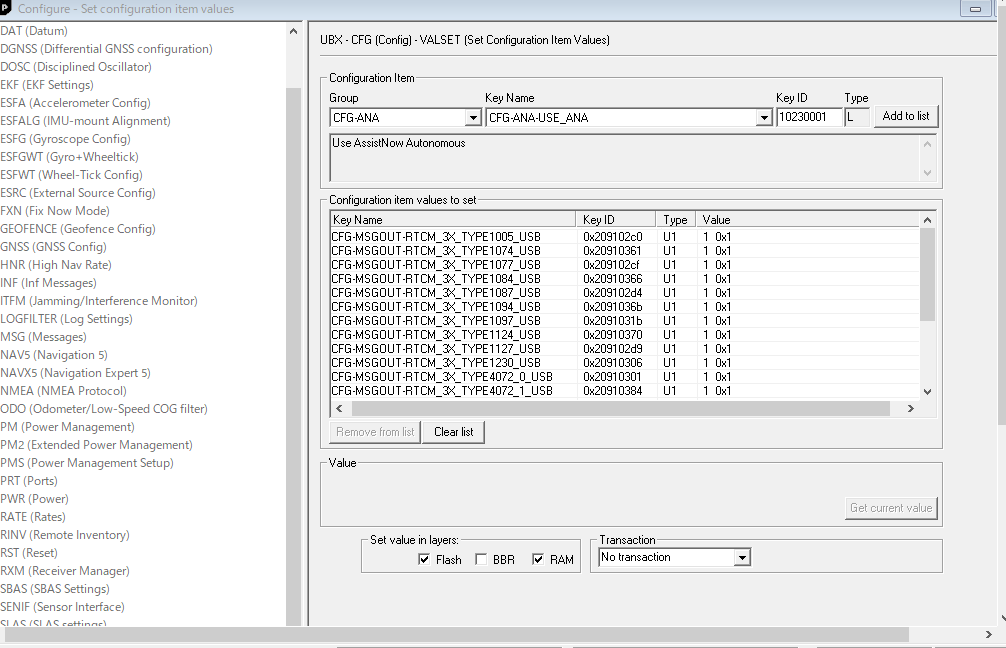Select DOSC (Disciplined Oscillator)
This screenshot has height=648, width=1006.
76,67
